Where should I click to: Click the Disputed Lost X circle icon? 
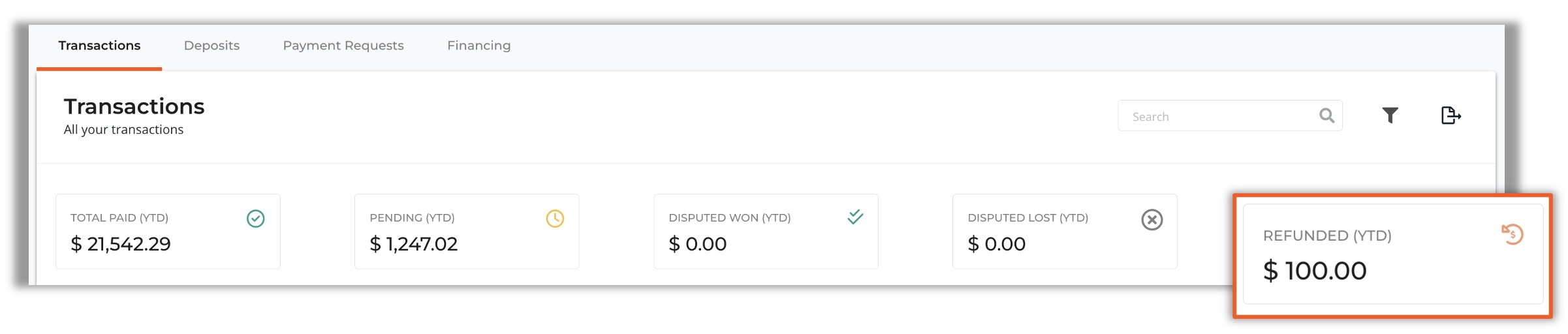(1152, 220)
